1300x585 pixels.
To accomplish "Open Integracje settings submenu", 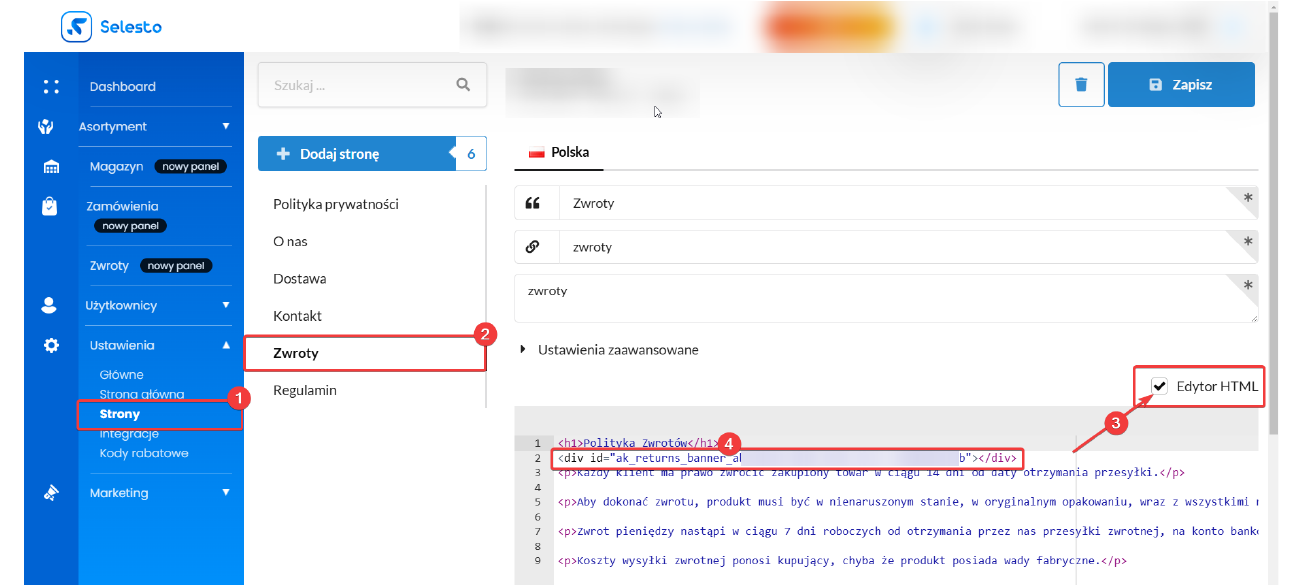I will [129, 434].
